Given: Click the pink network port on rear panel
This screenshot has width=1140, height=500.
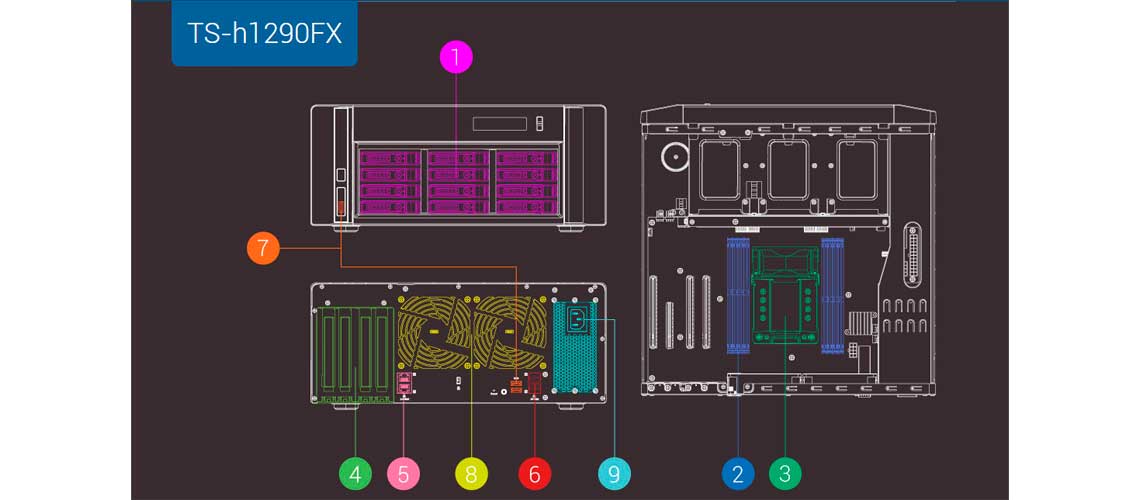Looking at the screenshot, I should 404,384.
